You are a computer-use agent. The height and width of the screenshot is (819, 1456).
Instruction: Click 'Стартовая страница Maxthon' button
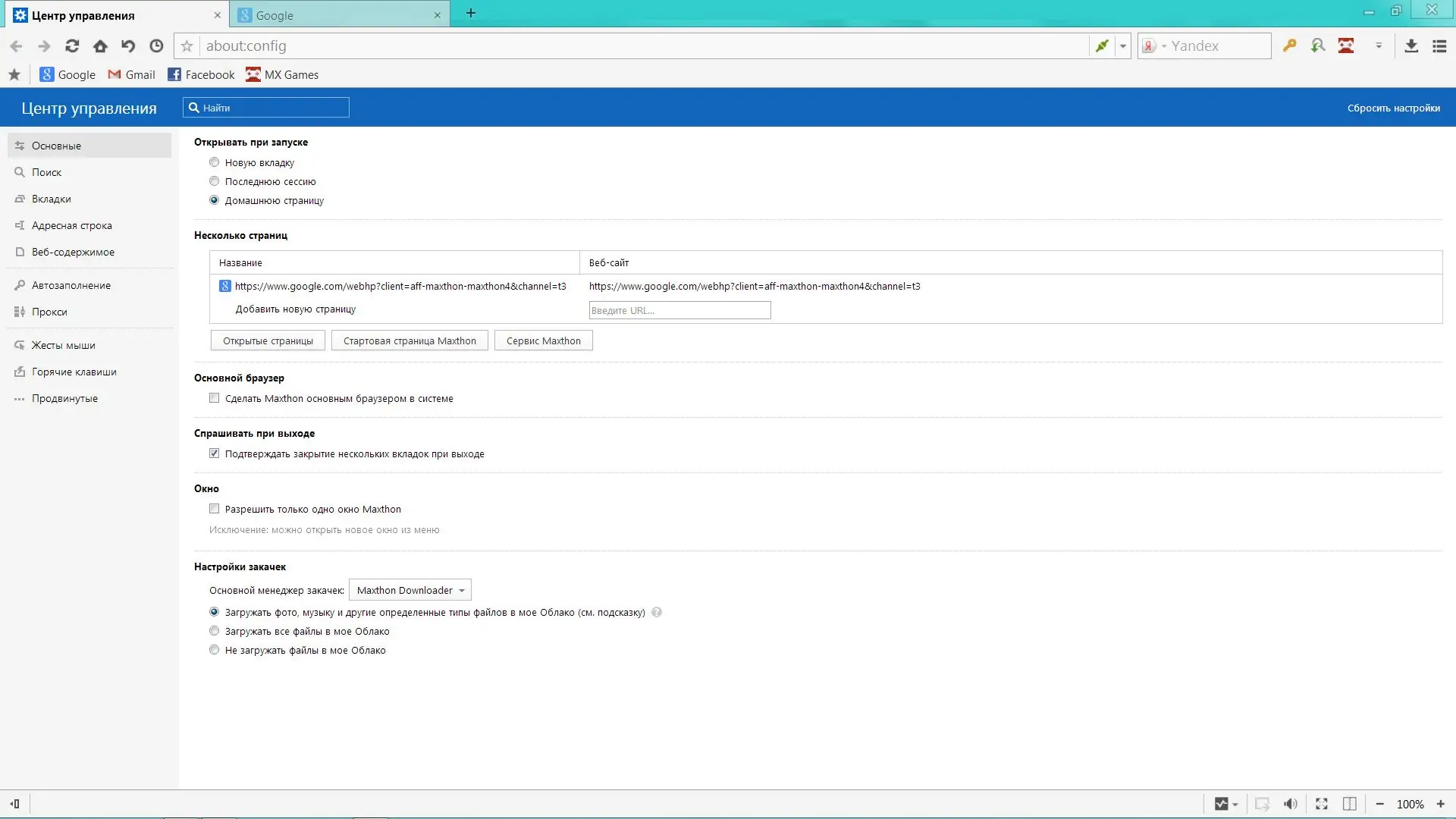point(409,340)
